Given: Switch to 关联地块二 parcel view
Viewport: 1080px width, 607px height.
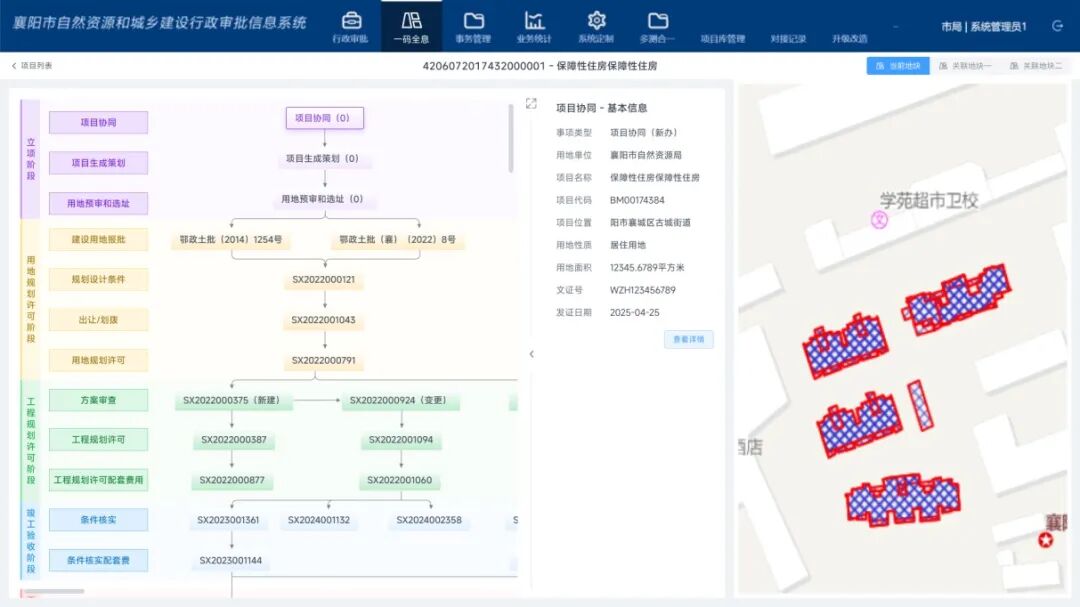Looking at the screenshot, I should pyautogui.click(x=1035, y=66).
